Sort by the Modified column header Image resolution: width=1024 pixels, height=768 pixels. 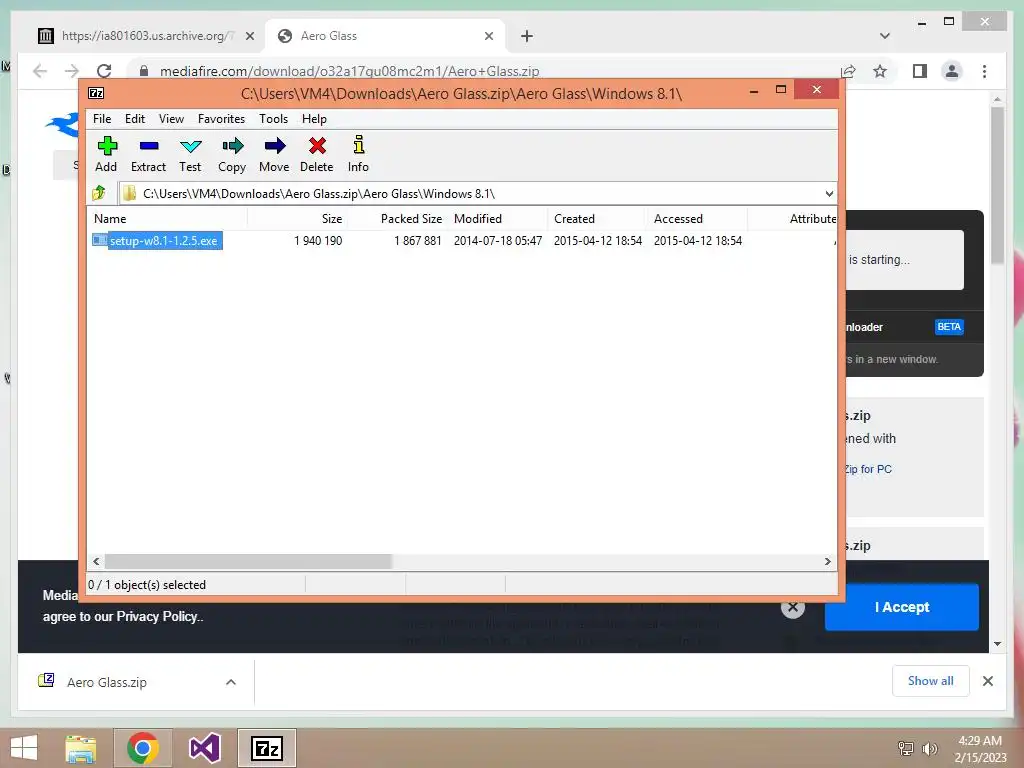point(498,219)
